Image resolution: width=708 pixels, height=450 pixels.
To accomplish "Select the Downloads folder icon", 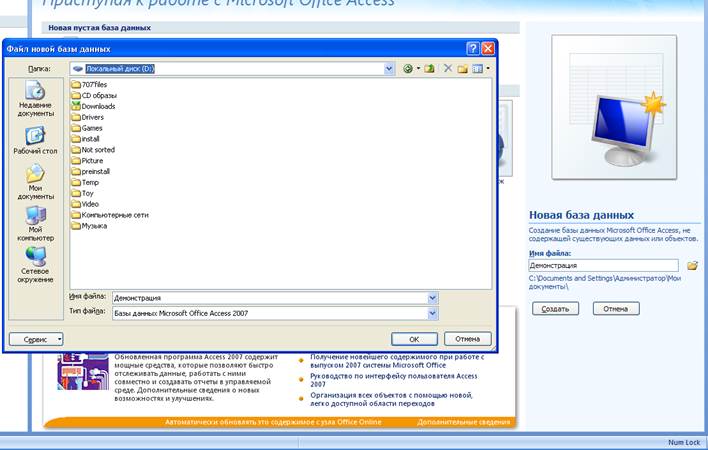I will [x=75, y=106].
